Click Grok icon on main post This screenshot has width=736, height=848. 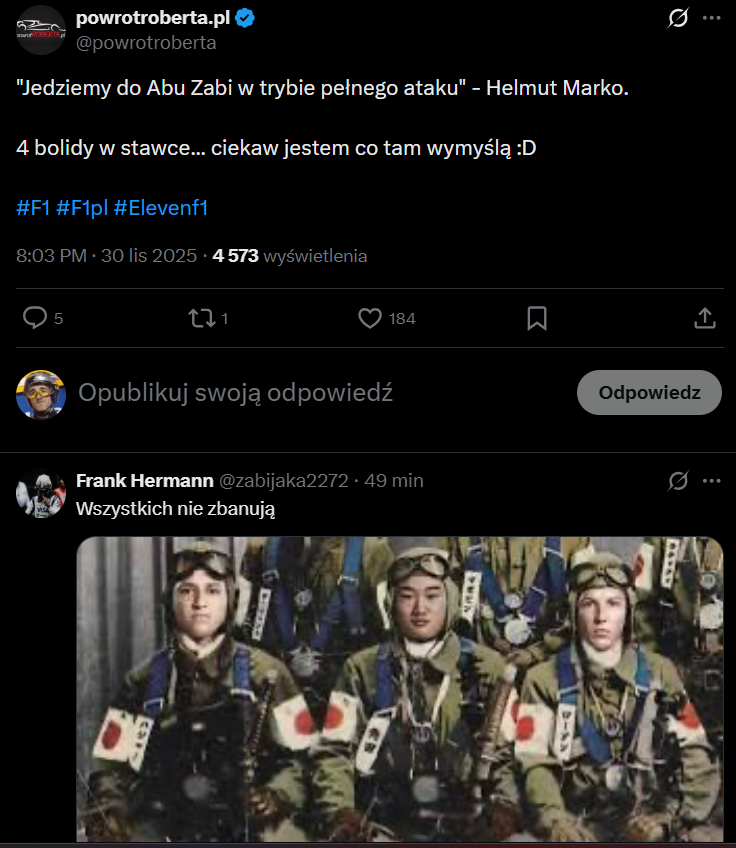[678, 18]
